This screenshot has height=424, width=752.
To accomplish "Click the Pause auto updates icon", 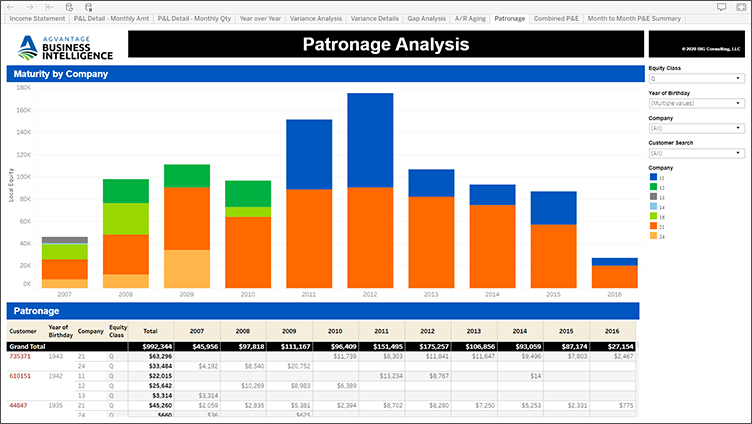I will (x=88, y=6).
